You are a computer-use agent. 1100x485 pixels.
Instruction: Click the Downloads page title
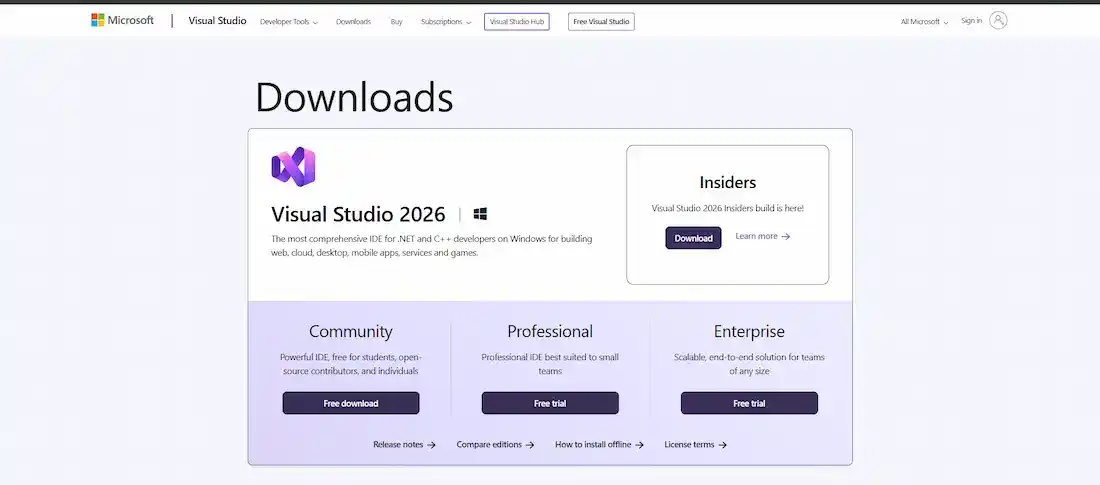[x=354, y=98]
